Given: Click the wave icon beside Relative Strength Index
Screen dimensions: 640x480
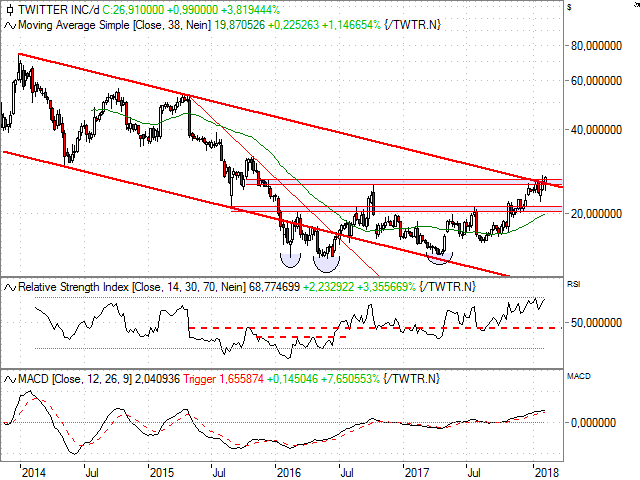Looking at the screenshot, I should pos(10,287).
